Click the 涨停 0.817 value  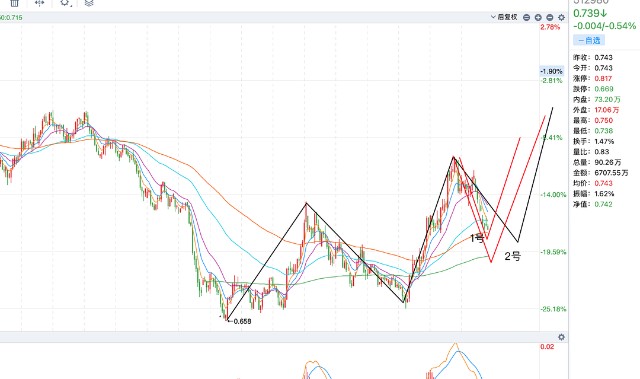[x=603, y=78]
